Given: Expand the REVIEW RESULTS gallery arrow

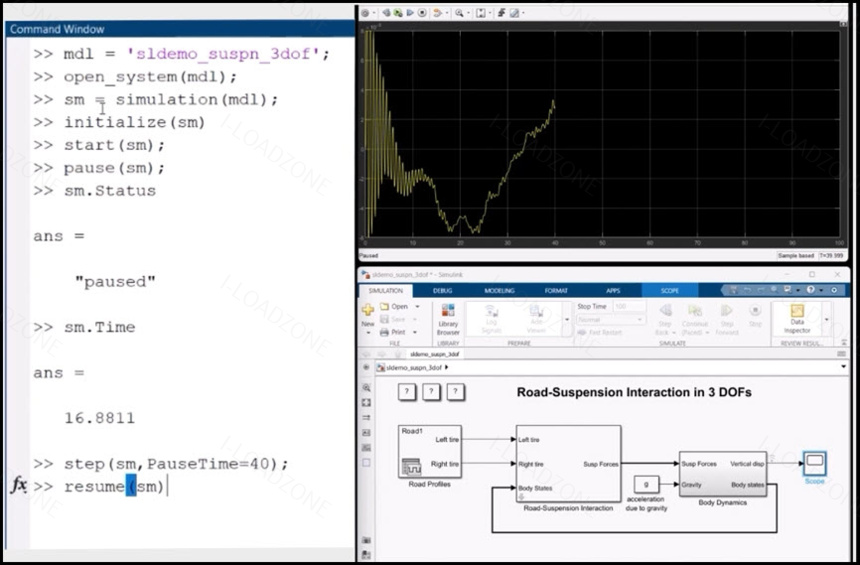Looking at the screenshot, I should click(827, 319).
